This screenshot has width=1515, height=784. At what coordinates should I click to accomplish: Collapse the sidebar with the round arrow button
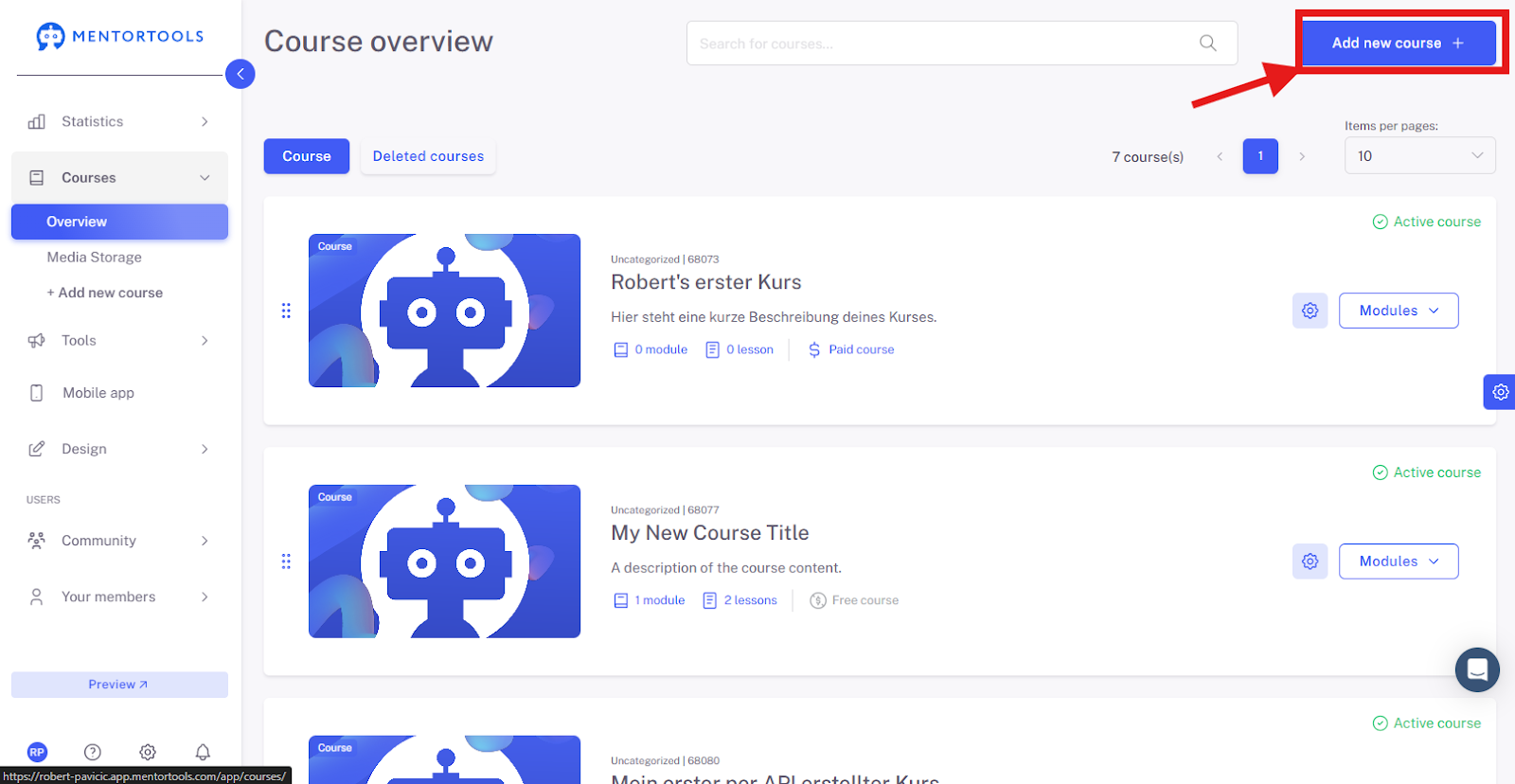(x=241, y=74)
